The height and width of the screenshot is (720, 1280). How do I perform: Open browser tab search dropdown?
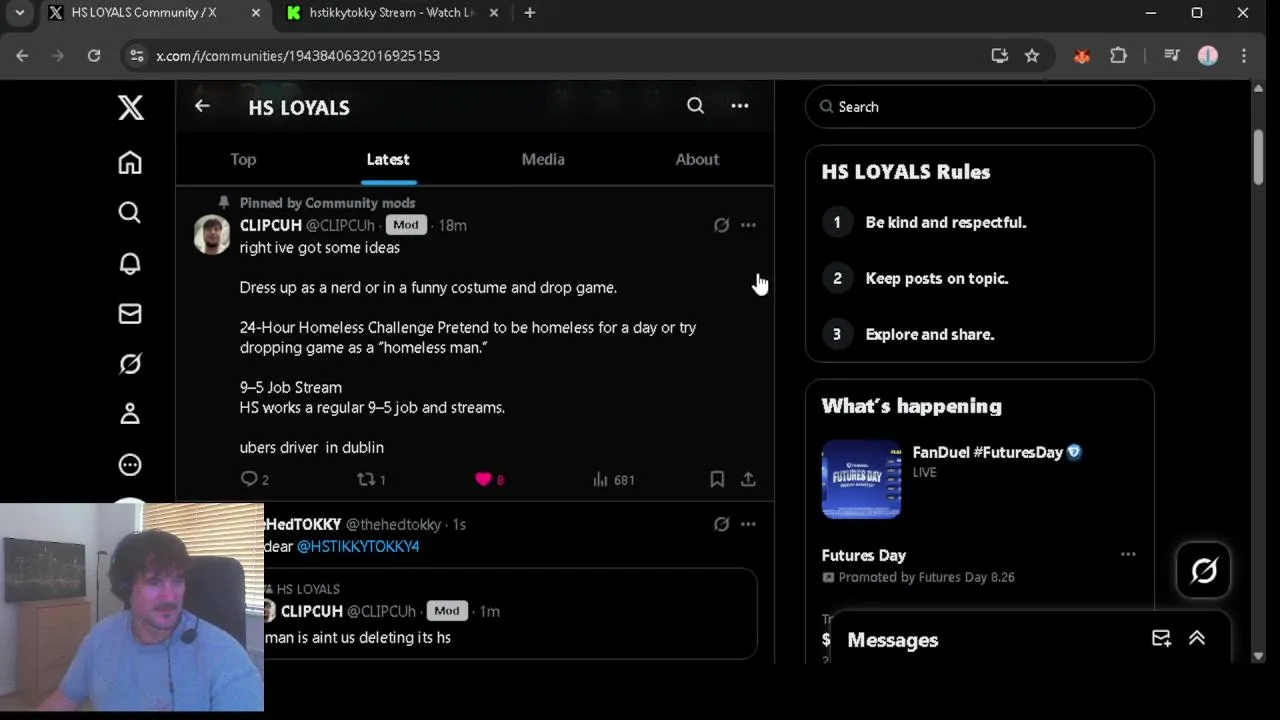[x=19, y=13]
